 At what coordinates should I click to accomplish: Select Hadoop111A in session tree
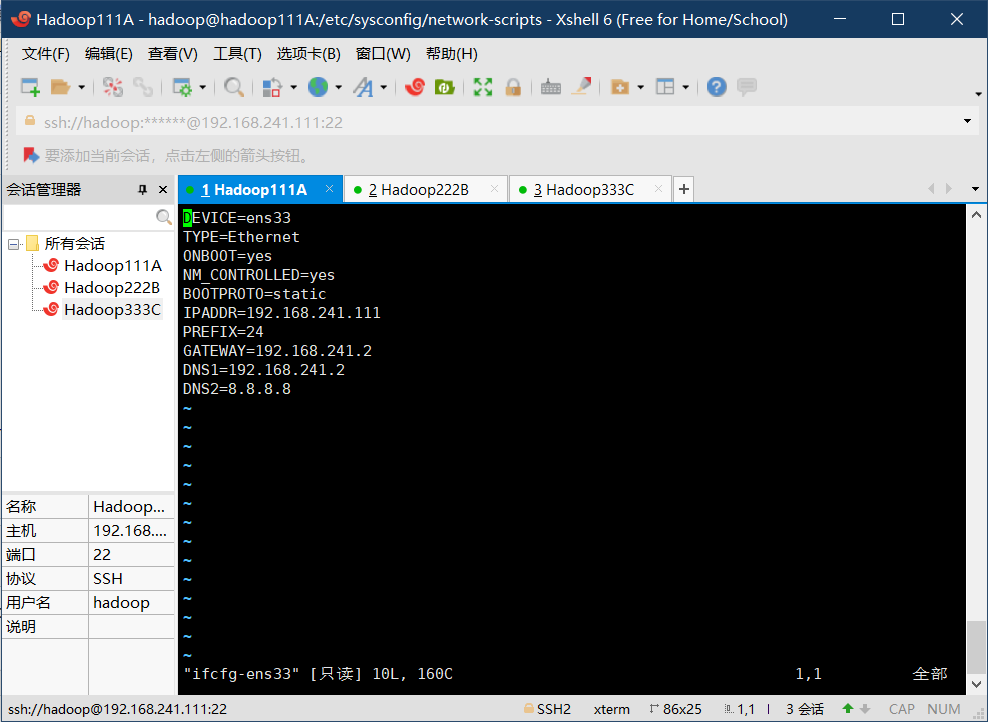[x=113, y=266]
